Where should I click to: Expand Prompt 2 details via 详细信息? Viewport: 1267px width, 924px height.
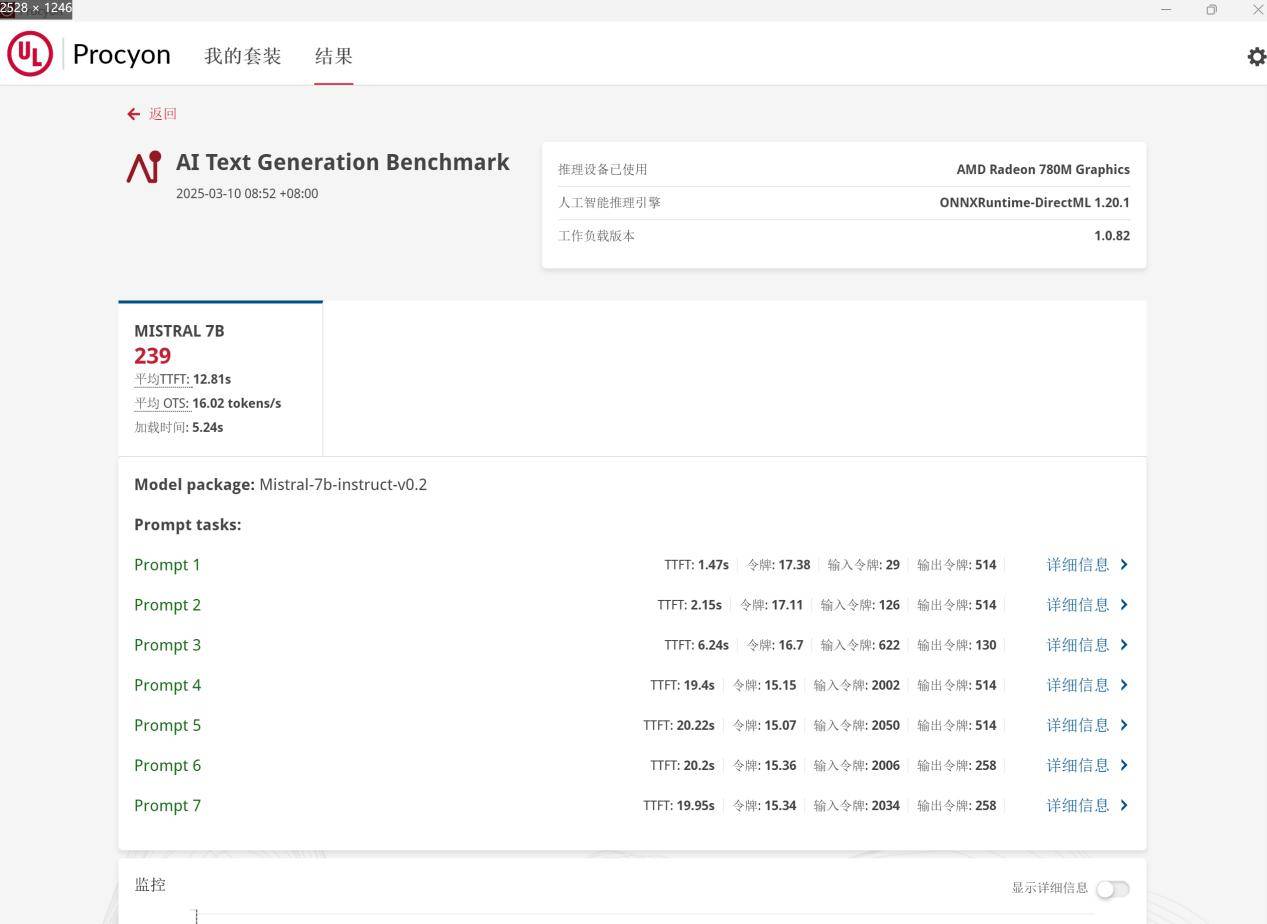pyautogui.click(x=1077, y=605)
